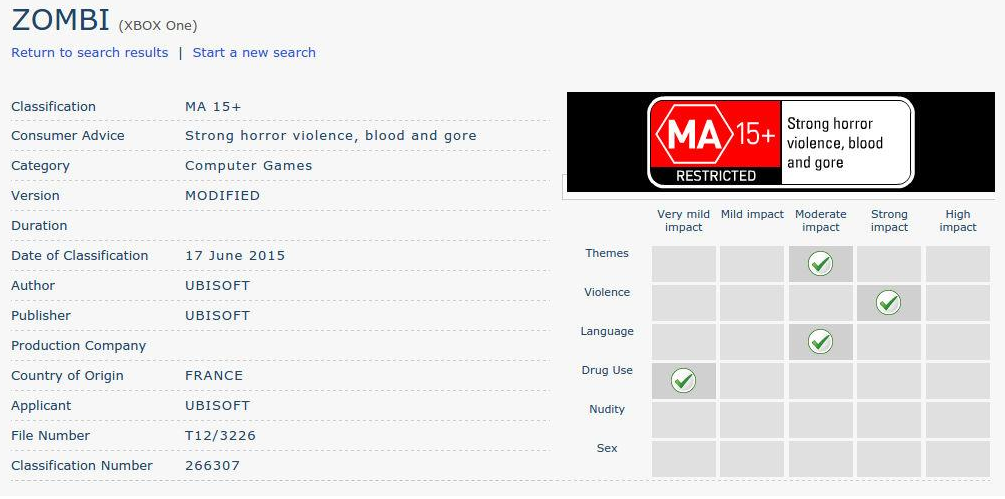Image resolution: width=1005 pixels, height=499 pixels.
Task: Click the Classification Number label
Action: pyautogui.click(x=82, y=466)
